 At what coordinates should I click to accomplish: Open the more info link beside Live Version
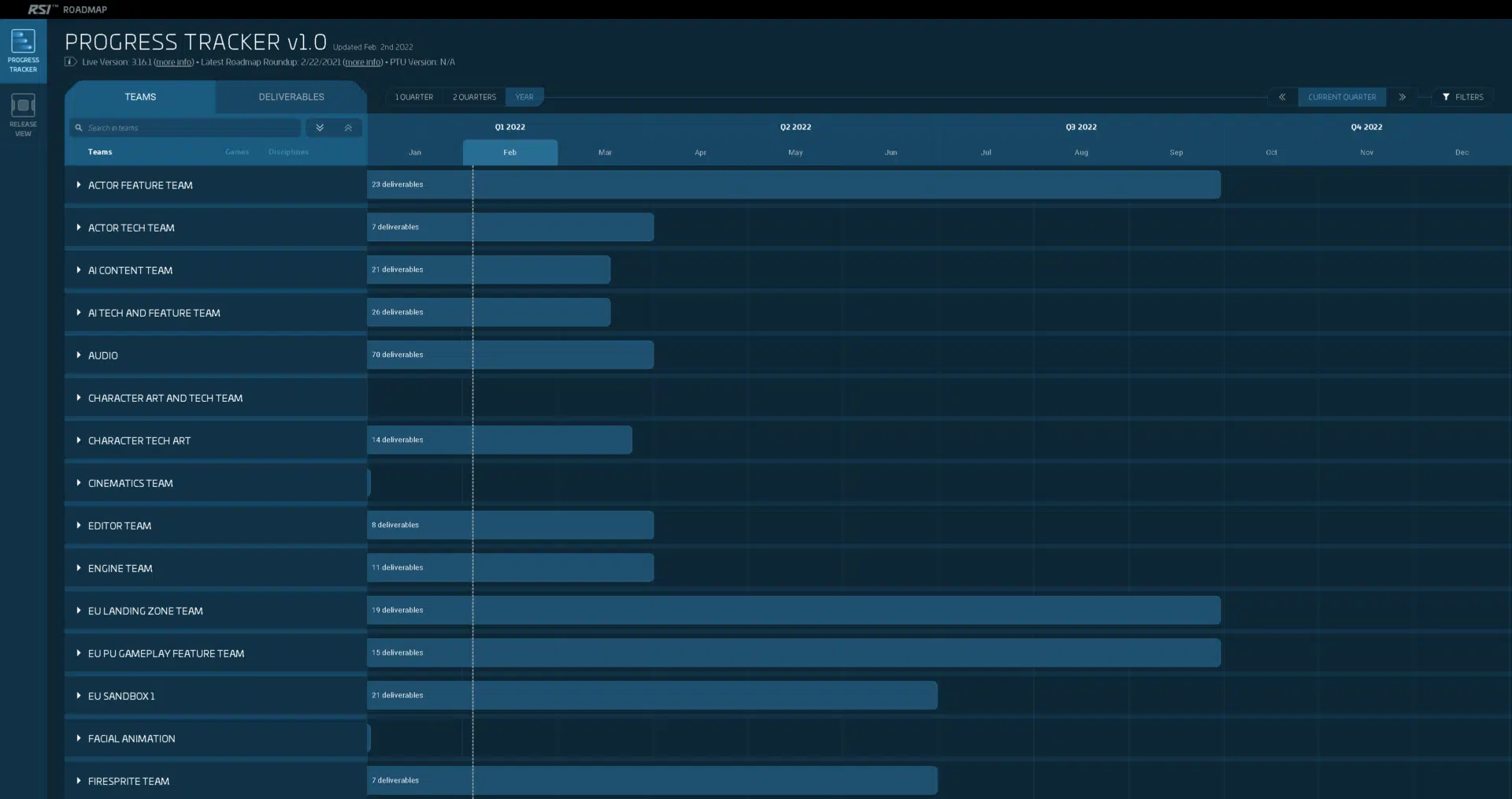(172, 61)
